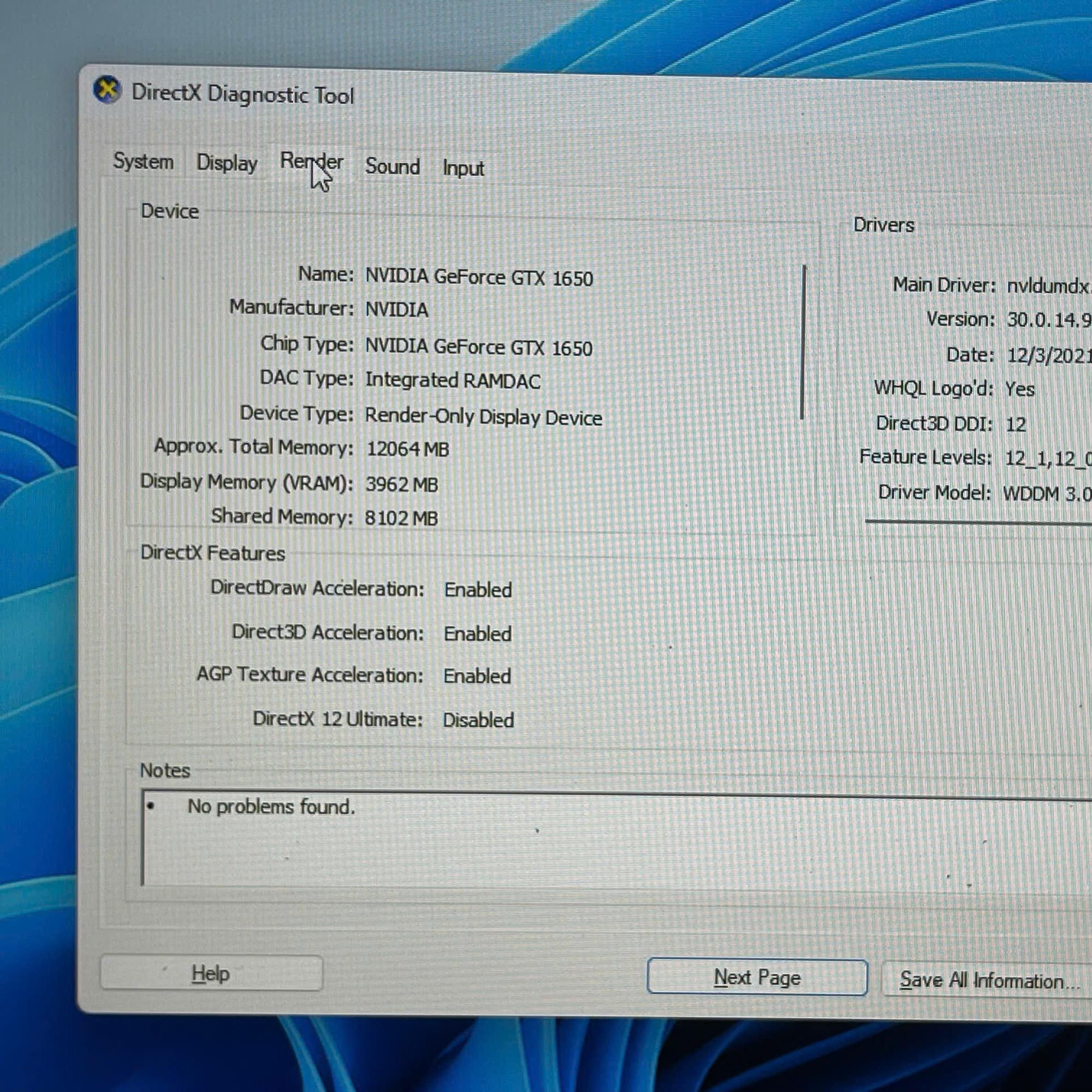Switch to the System tab
Image resolution: width=1092 pixels, height=1092 pixels.
point(144,162)
